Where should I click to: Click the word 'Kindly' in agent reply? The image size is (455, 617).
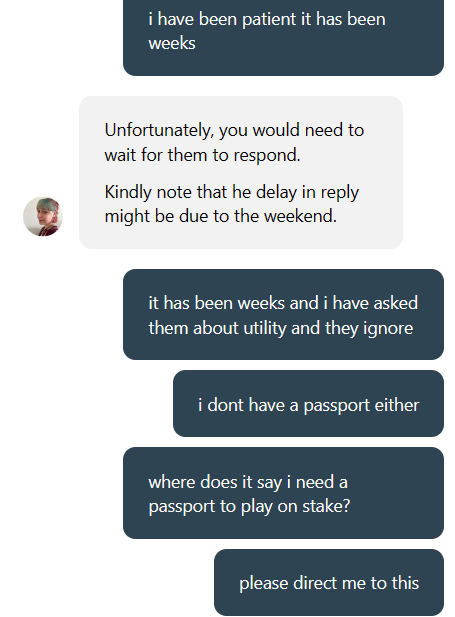pos(128,192)
